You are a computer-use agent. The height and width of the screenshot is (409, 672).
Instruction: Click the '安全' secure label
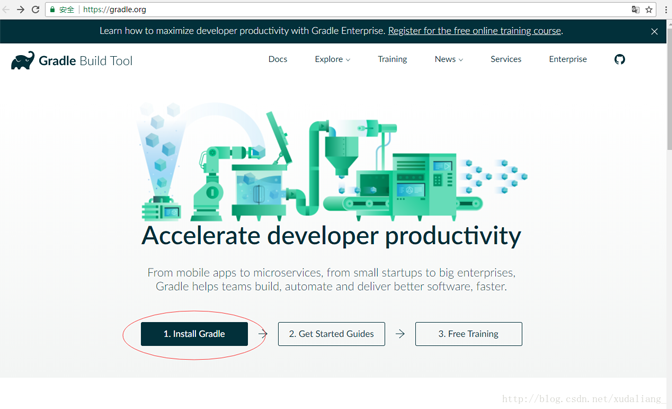click(66, 9)
